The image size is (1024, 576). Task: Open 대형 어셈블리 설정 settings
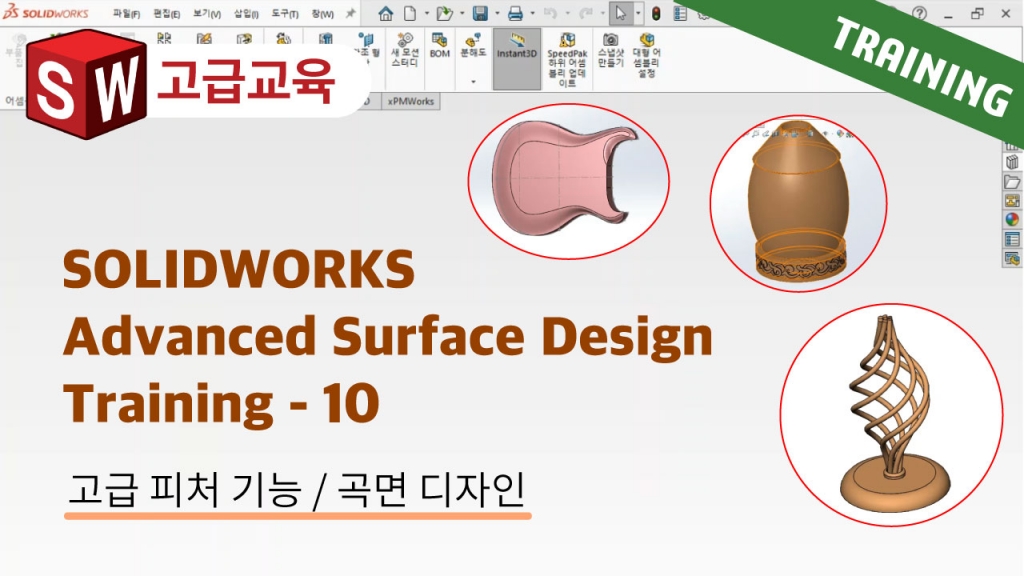(x=647, y=55)
